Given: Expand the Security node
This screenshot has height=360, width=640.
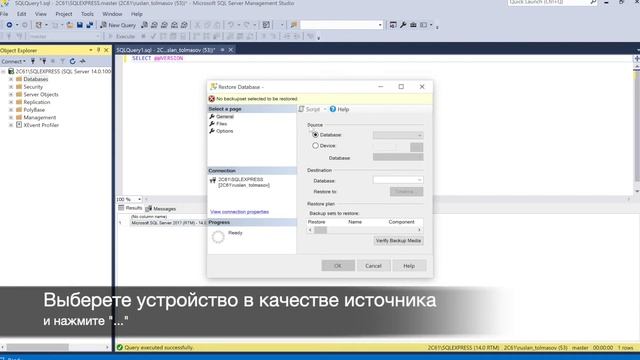Looking at the screenshot, I should click(x=11, y=87).
